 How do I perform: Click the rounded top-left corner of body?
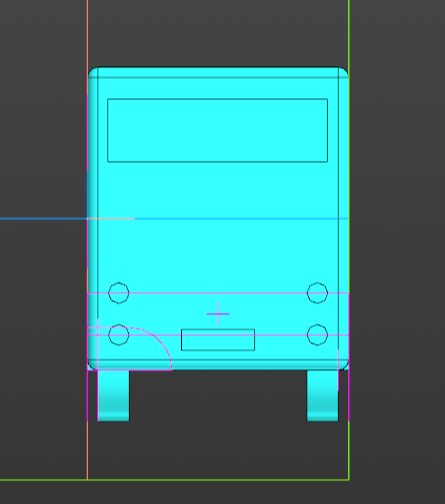coord(93,72)
